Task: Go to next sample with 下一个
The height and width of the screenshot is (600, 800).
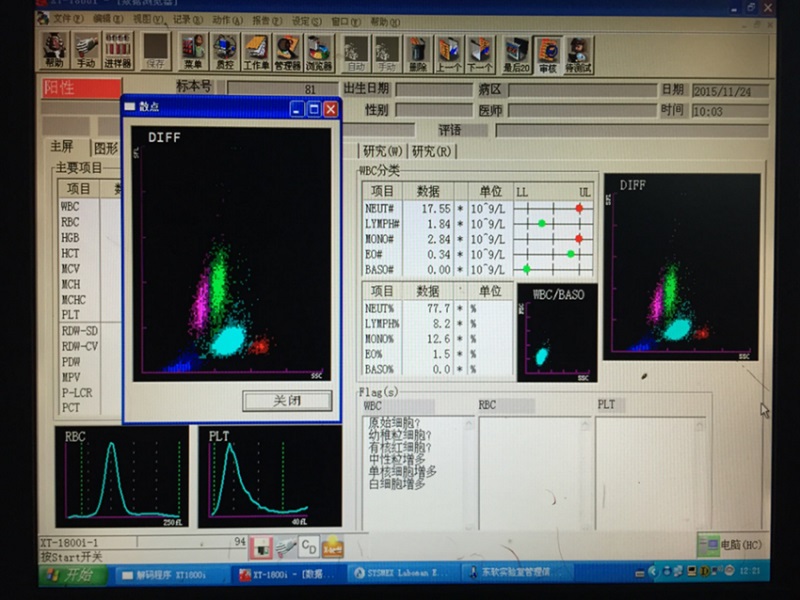Action: pos(481,50)
